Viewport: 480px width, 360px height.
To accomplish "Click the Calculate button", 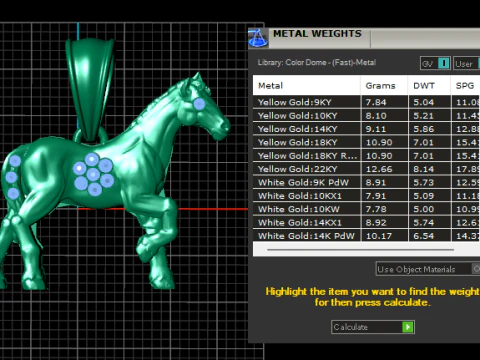I will click(x=373, y=327).
